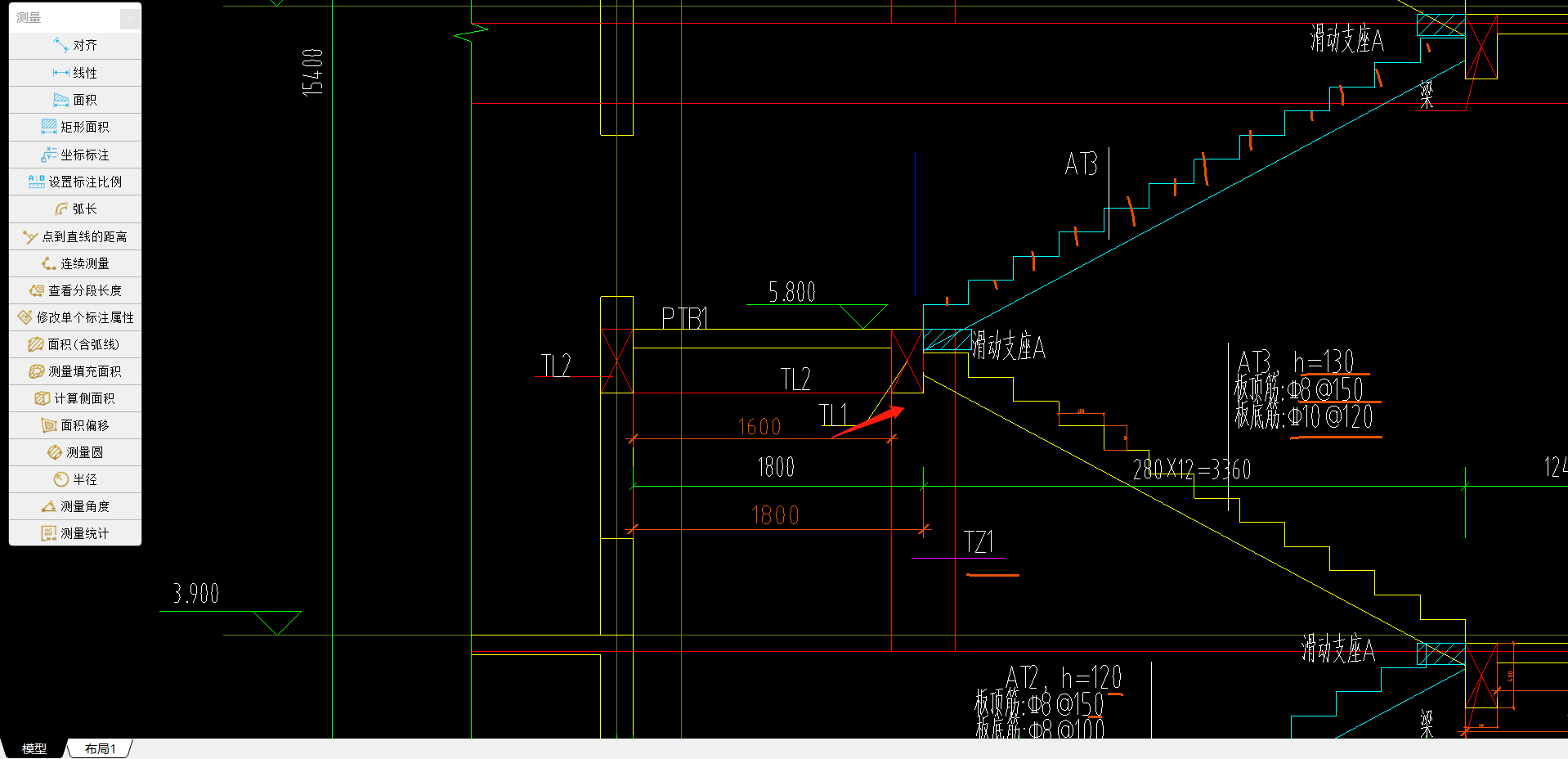Pick the 测量圆 circle measurement tool
Viewport: 1568px width, 759px height.
point(75,452)
